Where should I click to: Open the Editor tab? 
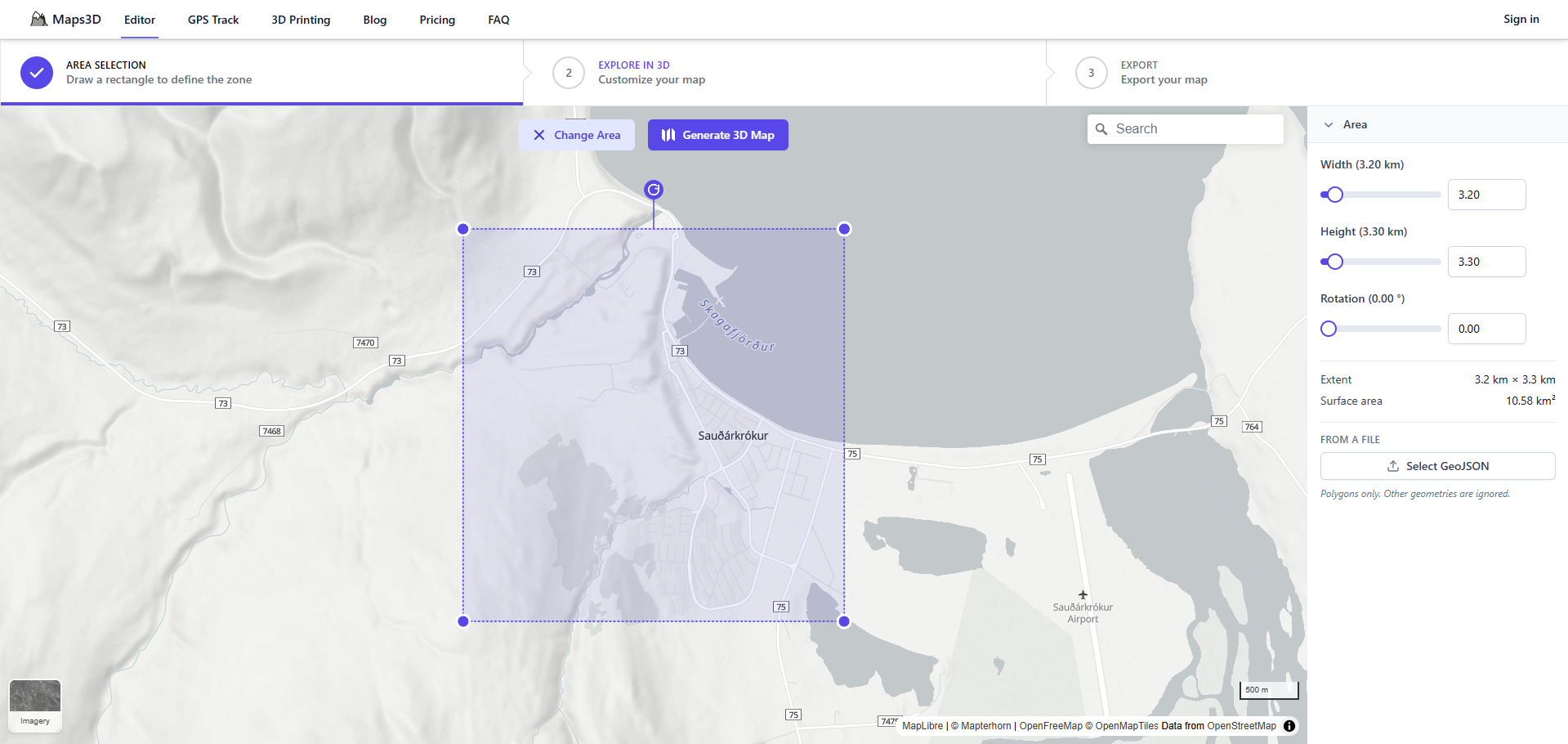click(140, 20)
